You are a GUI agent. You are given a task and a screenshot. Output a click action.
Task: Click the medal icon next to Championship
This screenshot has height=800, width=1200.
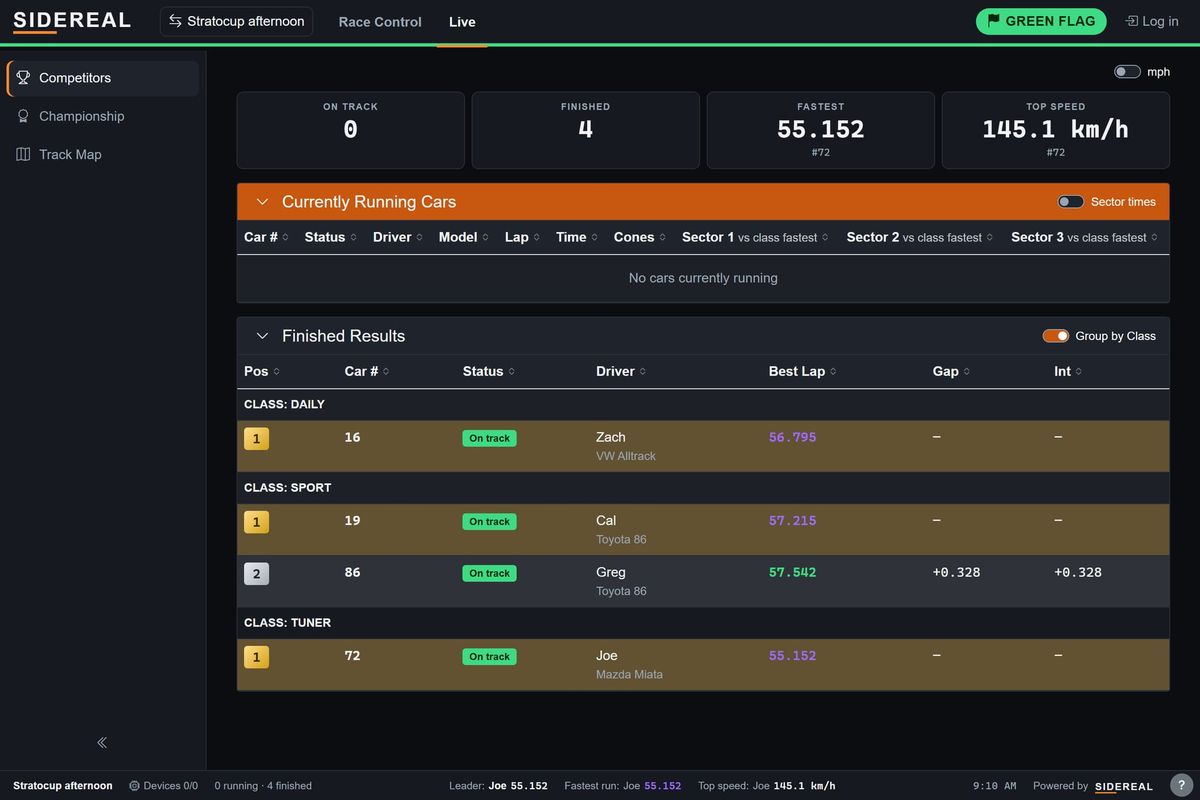23,116
